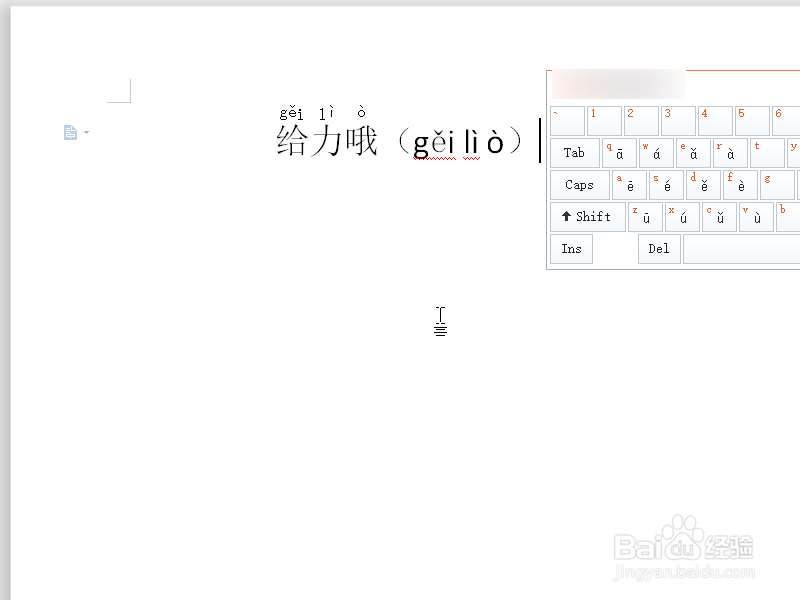Click the typed pinyin word lì
Screen dimensions: 800x600
click(471, 142)
